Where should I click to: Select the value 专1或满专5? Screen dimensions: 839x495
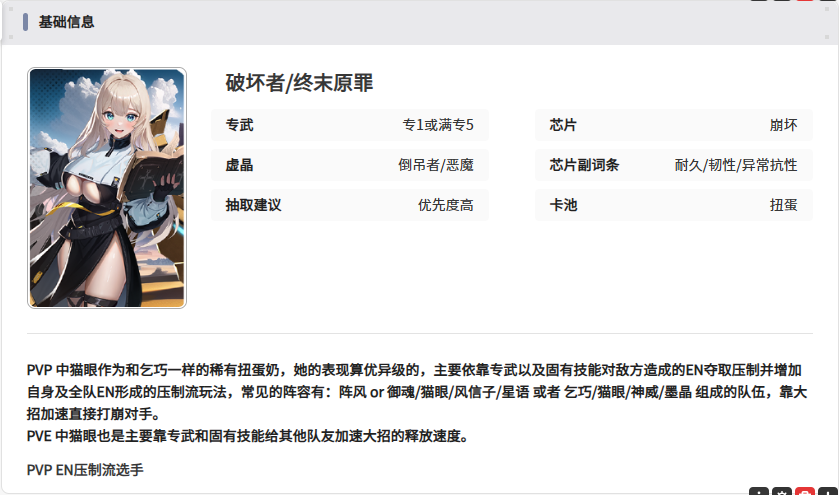(x=438, y=125)
